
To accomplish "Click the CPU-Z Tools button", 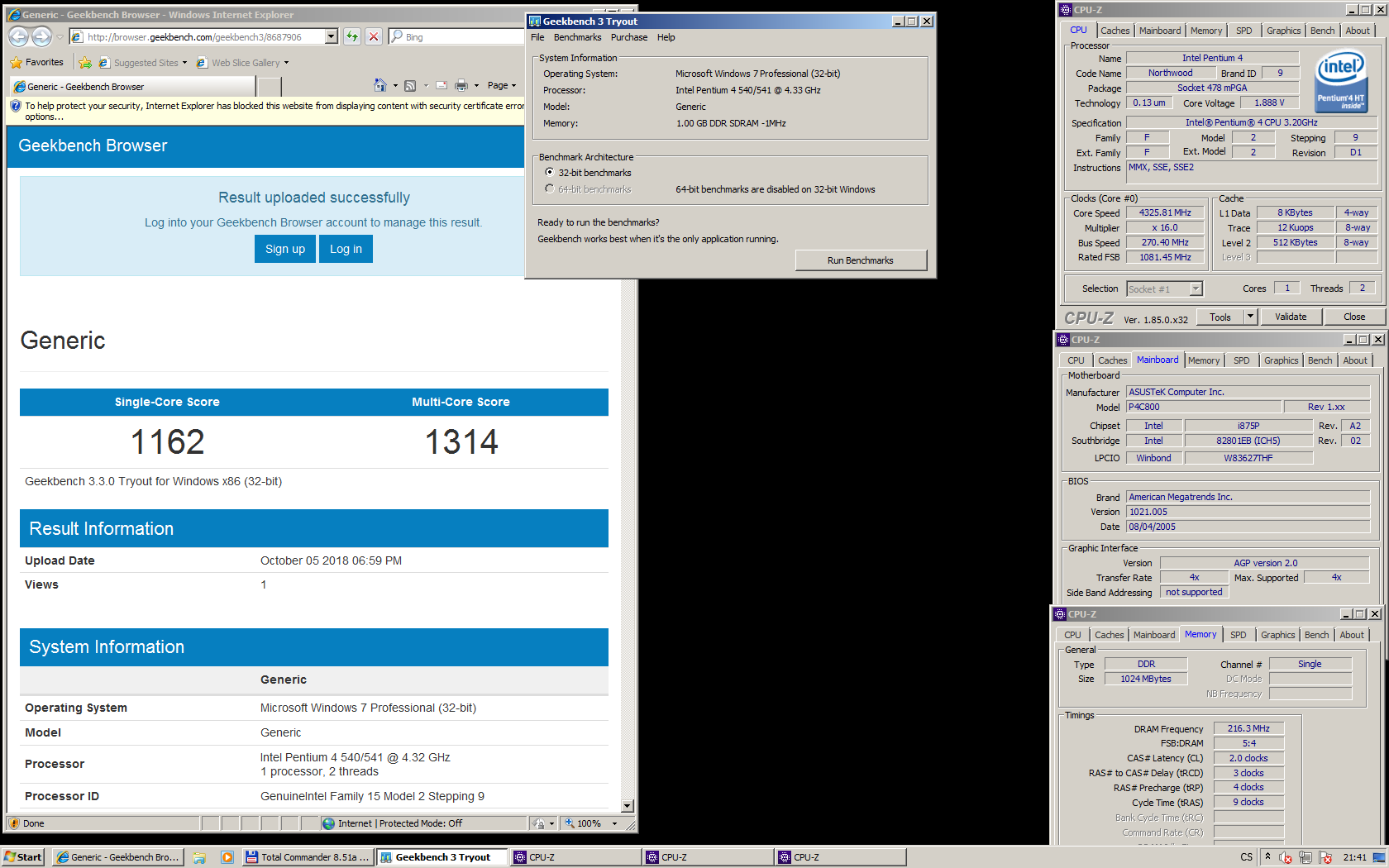I will click(1220, 317).
